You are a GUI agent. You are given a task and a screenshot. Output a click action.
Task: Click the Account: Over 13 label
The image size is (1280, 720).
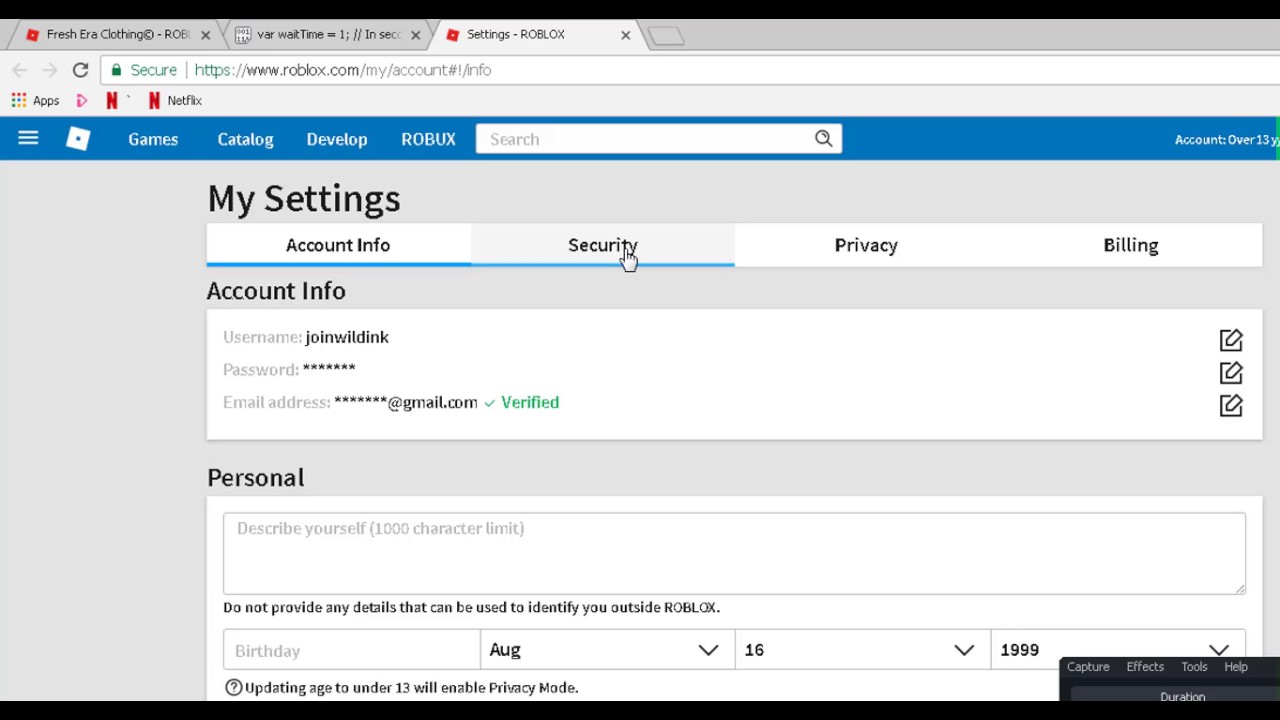click(1227, 139)
